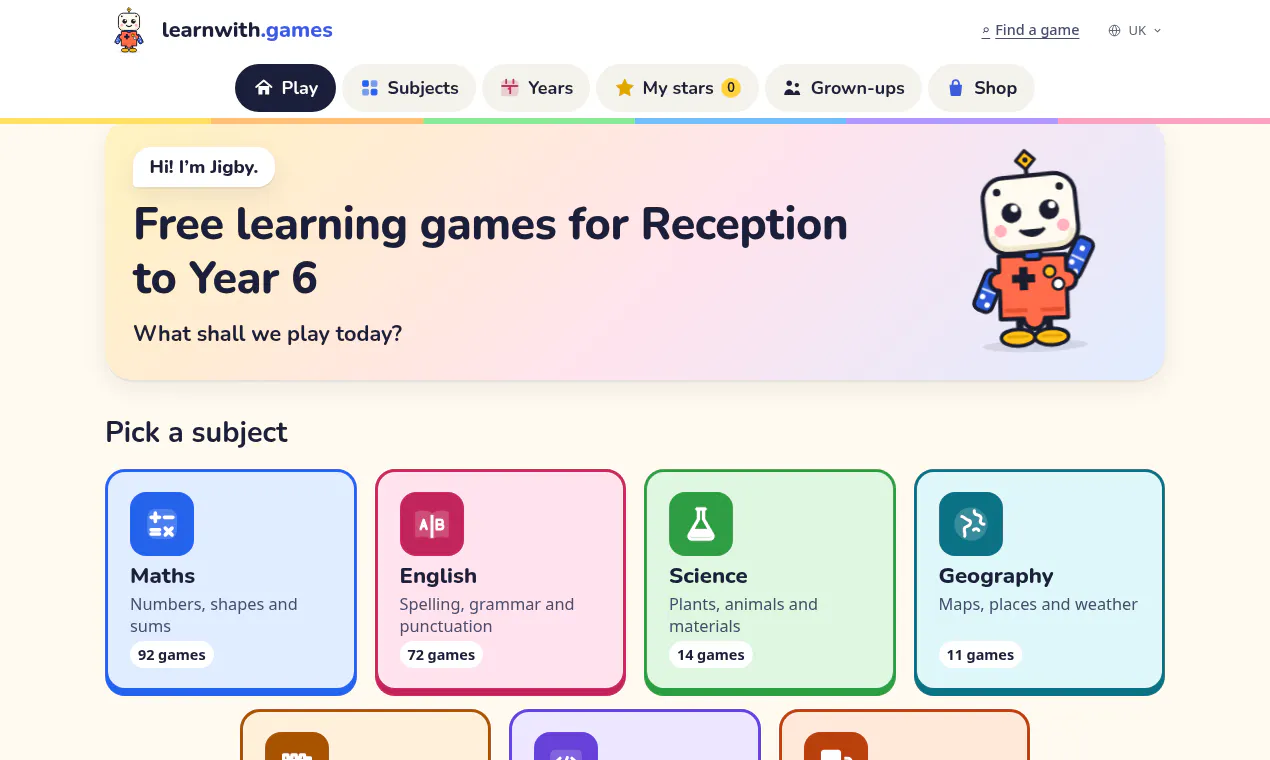Open the Science subject card title
Screen dimensions: 1270x760
(708, 576)
